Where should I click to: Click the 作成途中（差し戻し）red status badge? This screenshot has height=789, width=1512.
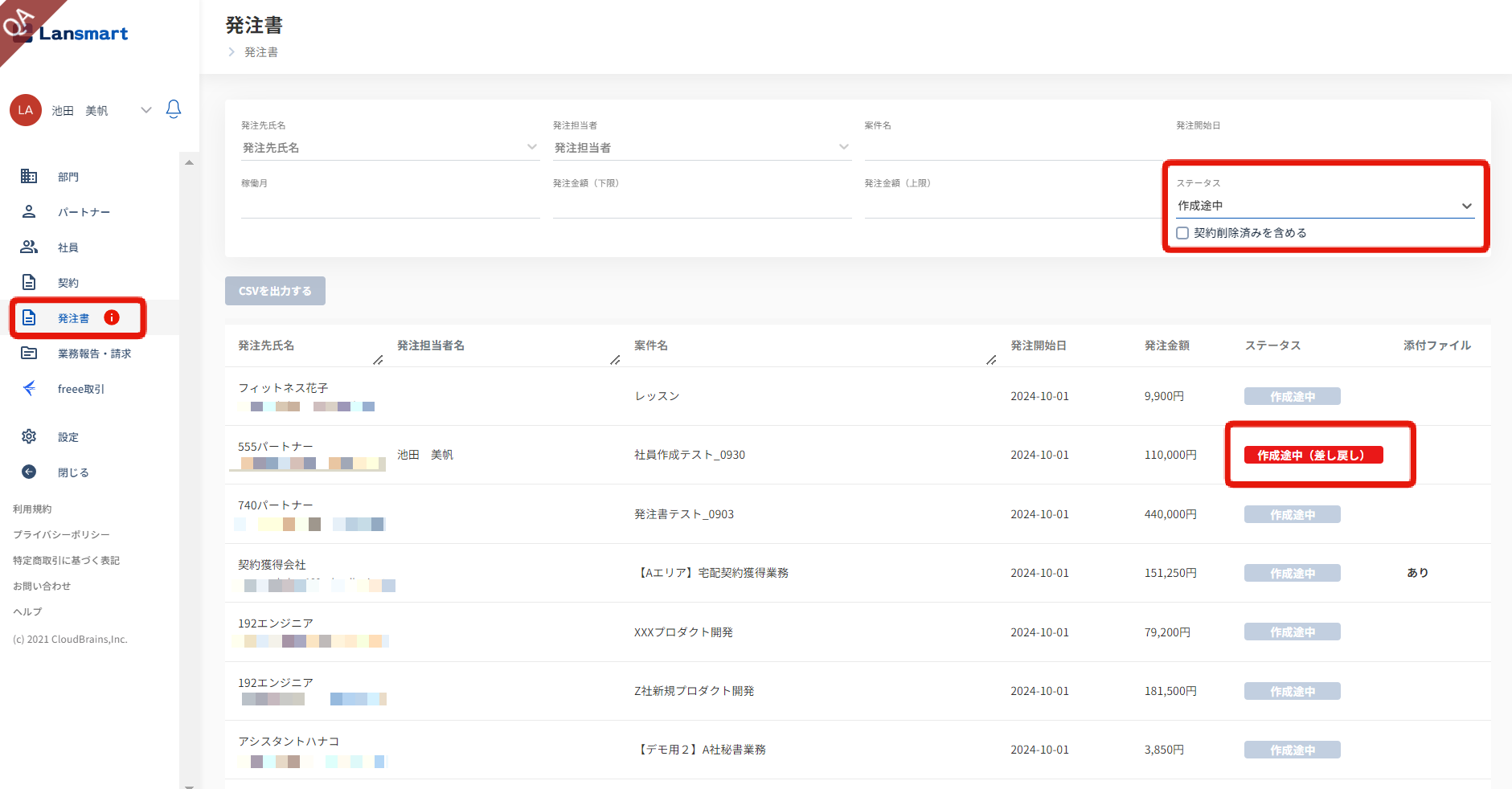coord(1313,455)
